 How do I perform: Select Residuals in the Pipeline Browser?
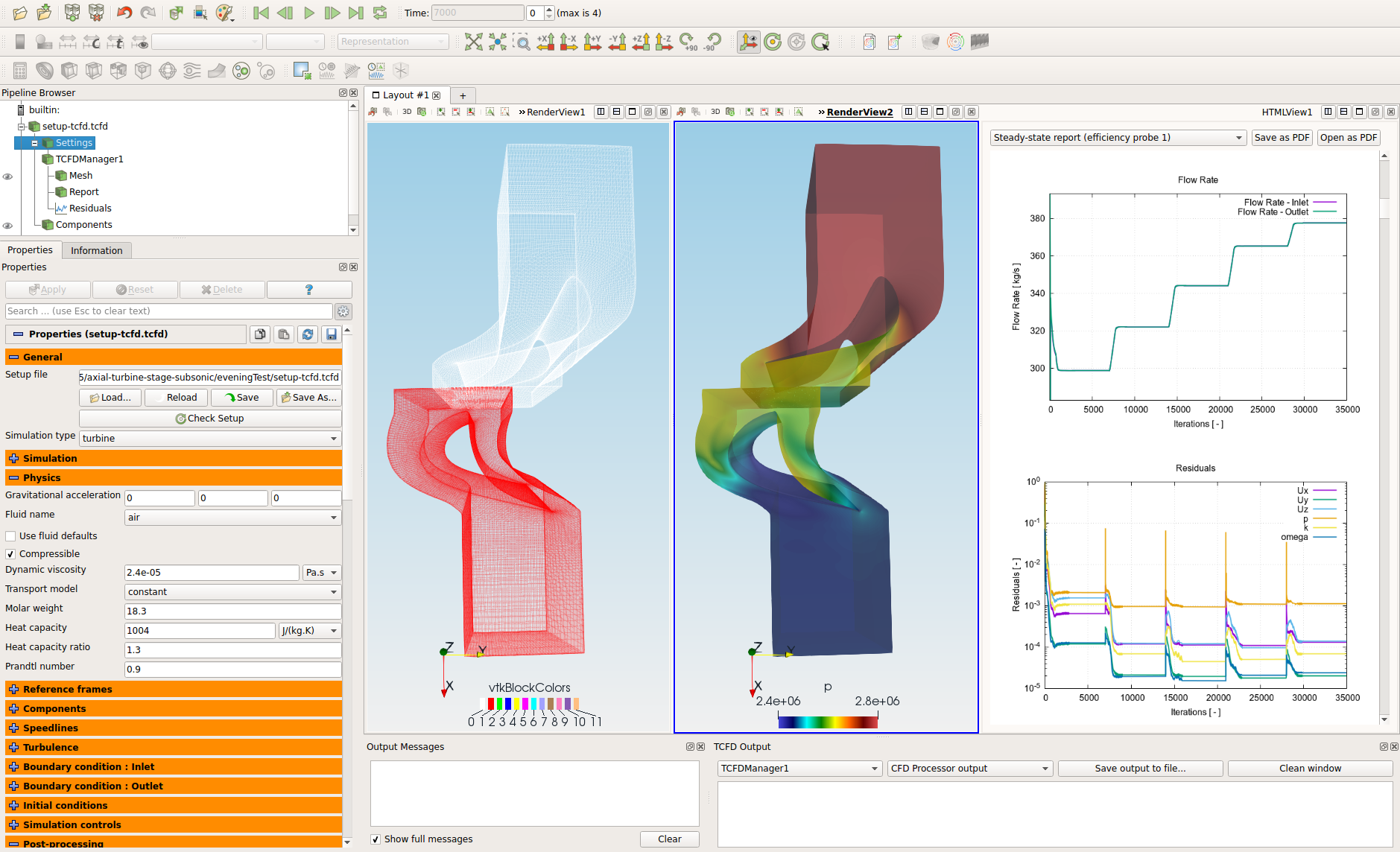click(x=90, y=209)
